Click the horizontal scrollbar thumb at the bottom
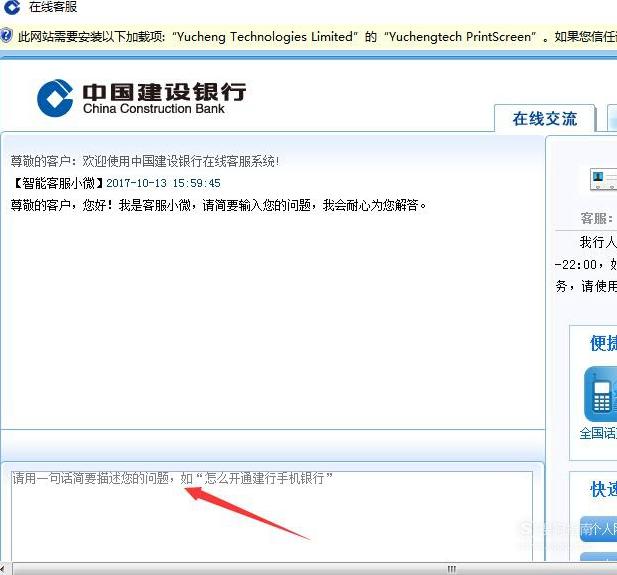This screenshot has height=575, width=617. pos(315,569)
